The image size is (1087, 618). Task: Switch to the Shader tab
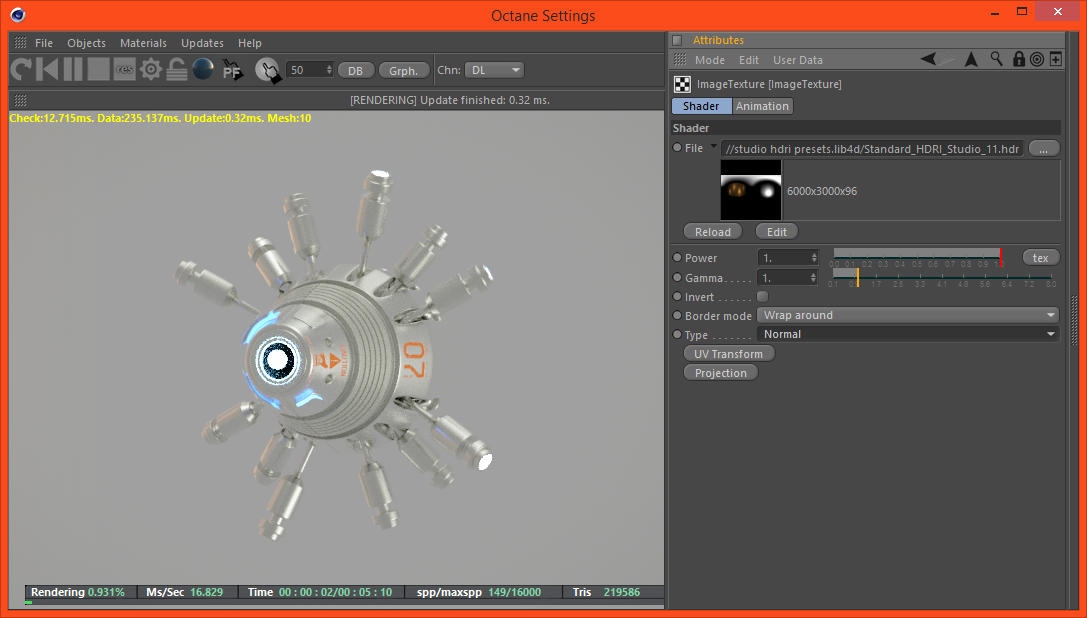[701, 106]
